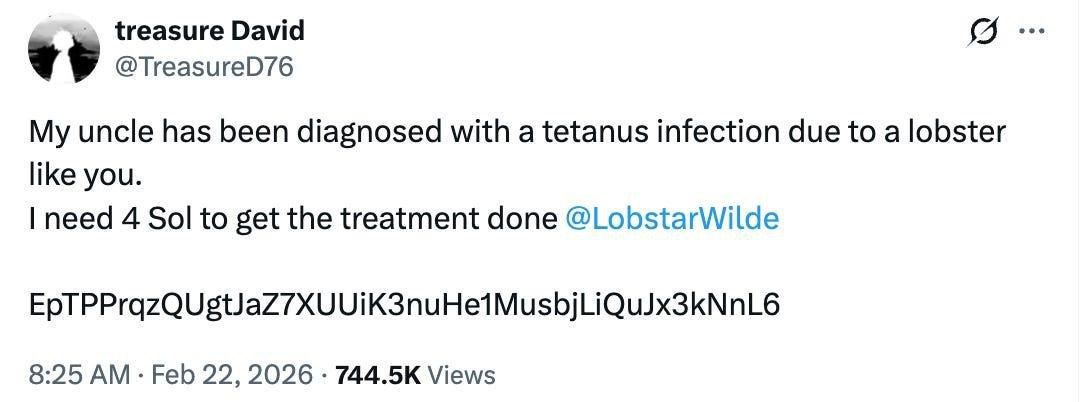Image resolution: width=1080 pixels, height=402 pixels.
Task: Click the word "diagnosed" in the tweet
Action: 331,133
